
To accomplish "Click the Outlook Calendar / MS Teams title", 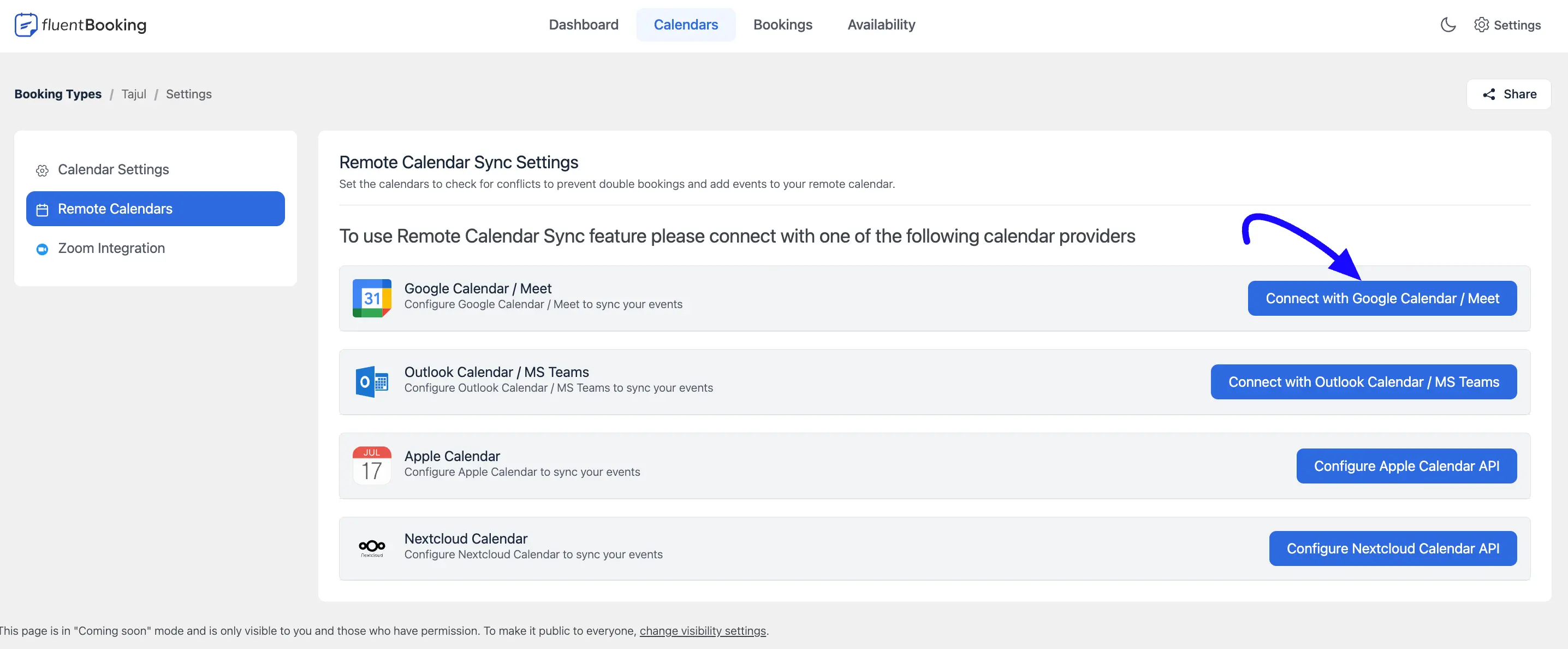I will click(497, 372).
